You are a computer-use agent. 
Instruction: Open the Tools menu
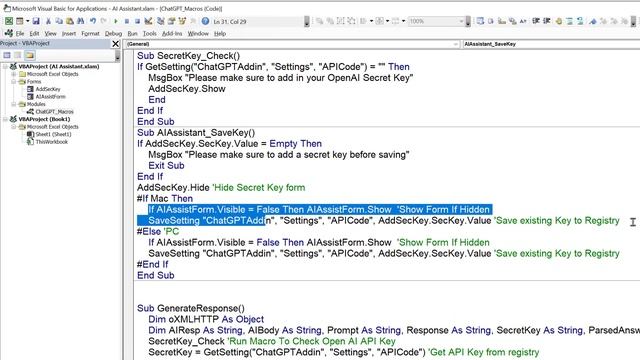[x=149, y=33]
